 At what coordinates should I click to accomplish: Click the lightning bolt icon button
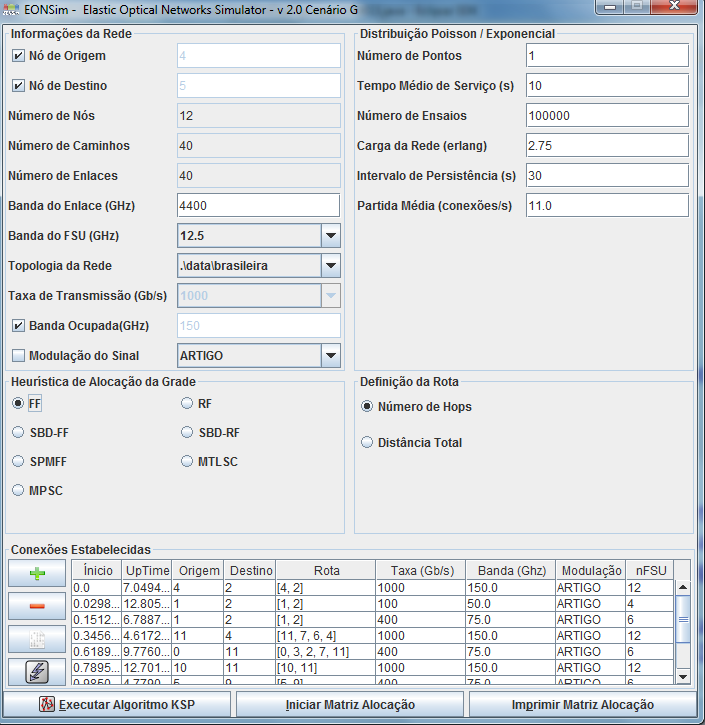tap(37, 672)
